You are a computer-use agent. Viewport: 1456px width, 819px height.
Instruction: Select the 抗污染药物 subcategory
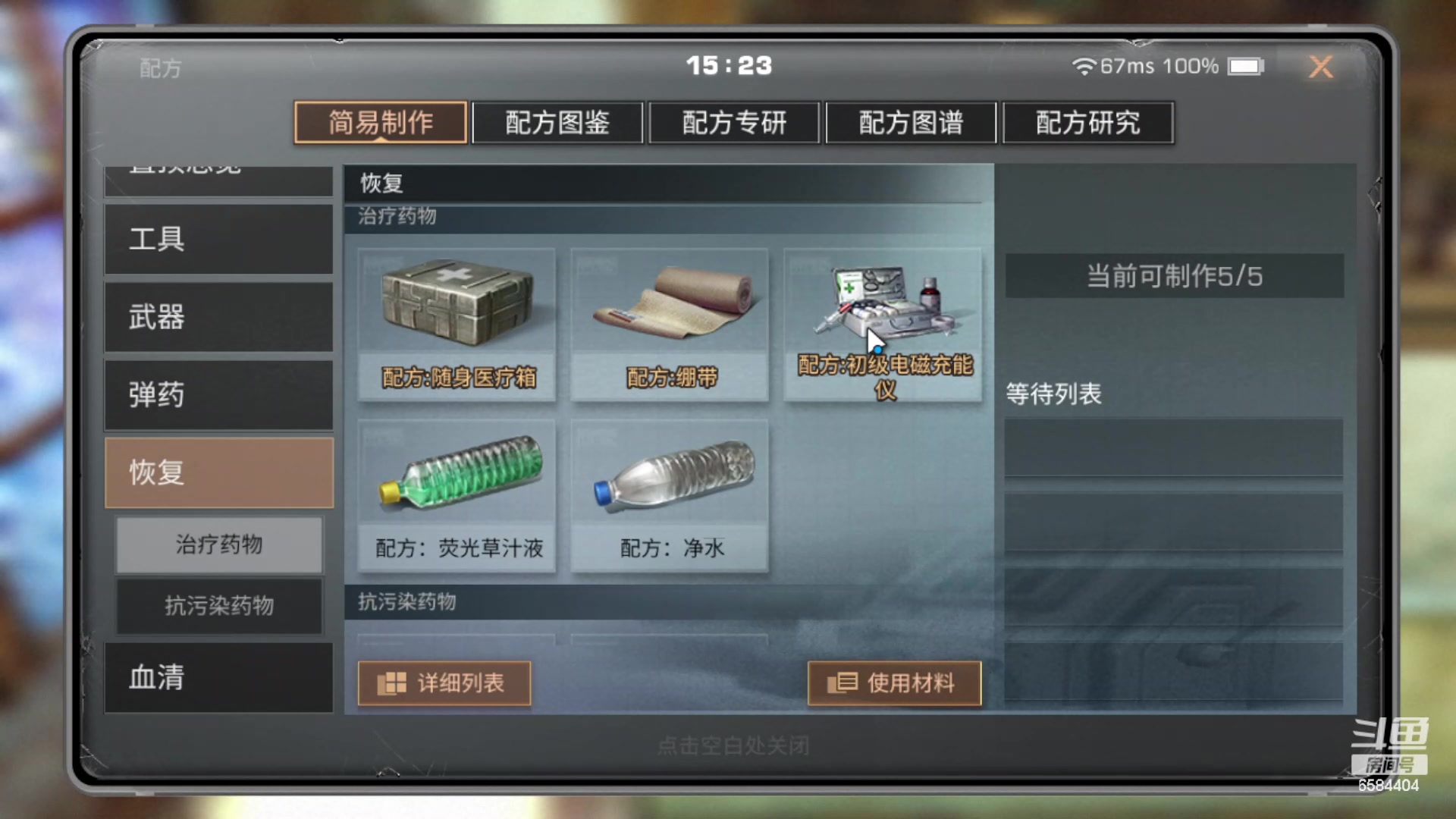[219, 605]
